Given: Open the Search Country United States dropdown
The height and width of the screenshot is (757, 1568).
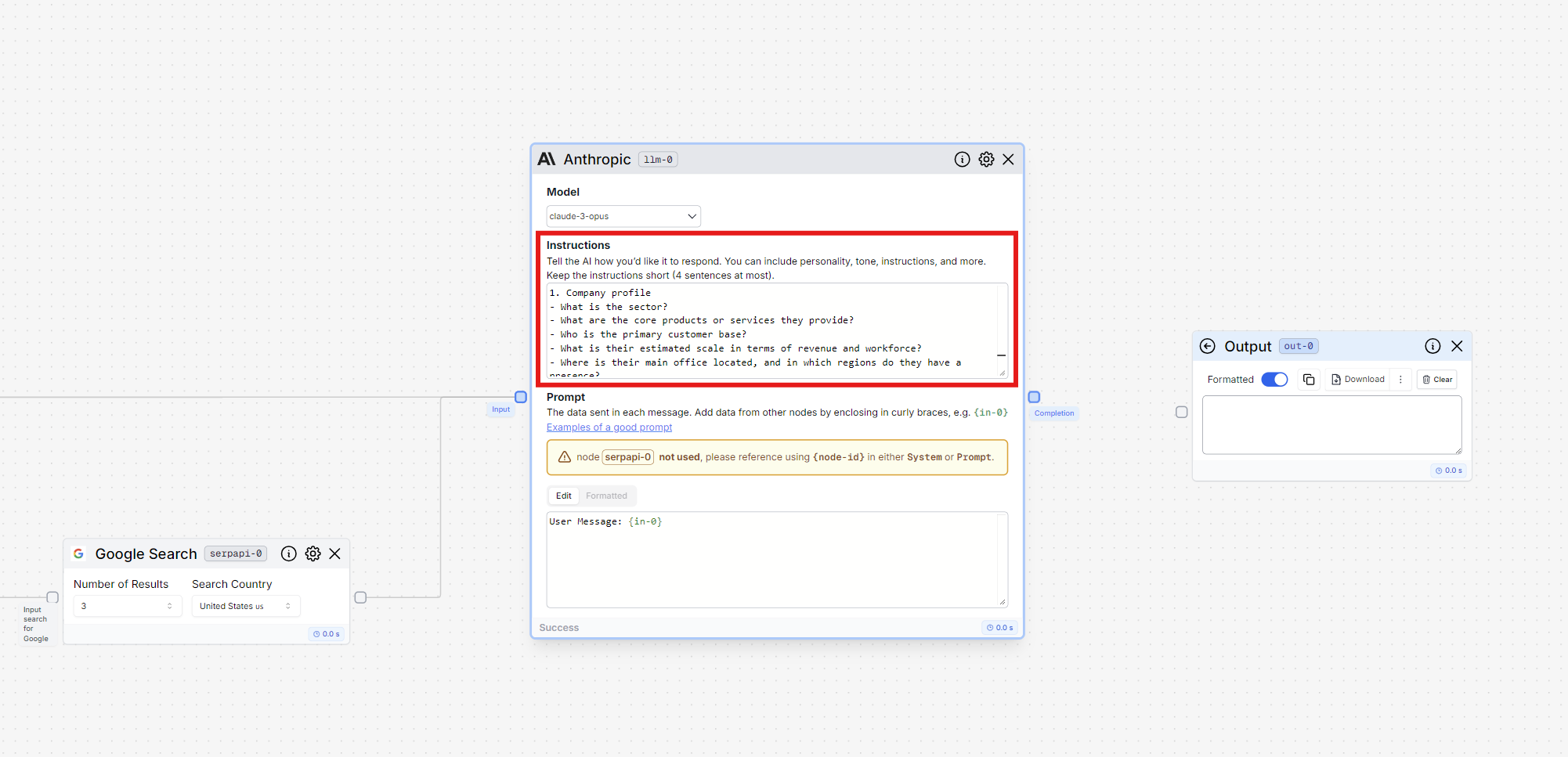Looking at the screenshot, I should pyautogui.click(x=246, y=606).
